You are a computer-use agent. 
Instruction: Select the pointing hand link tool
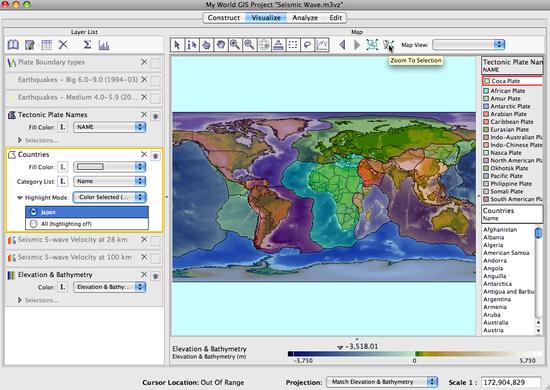pyautogui.click(x=206, y=45)
